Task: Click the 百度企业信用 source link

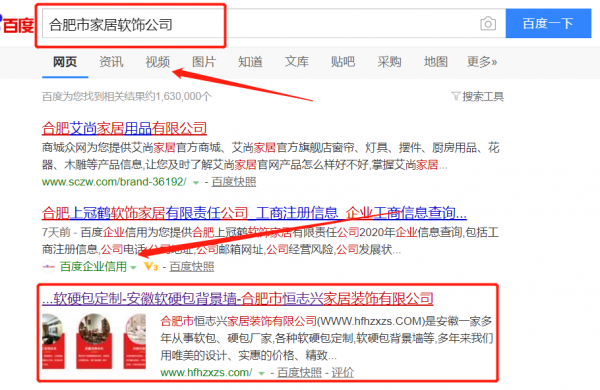Action: click(x=93, y=266)
